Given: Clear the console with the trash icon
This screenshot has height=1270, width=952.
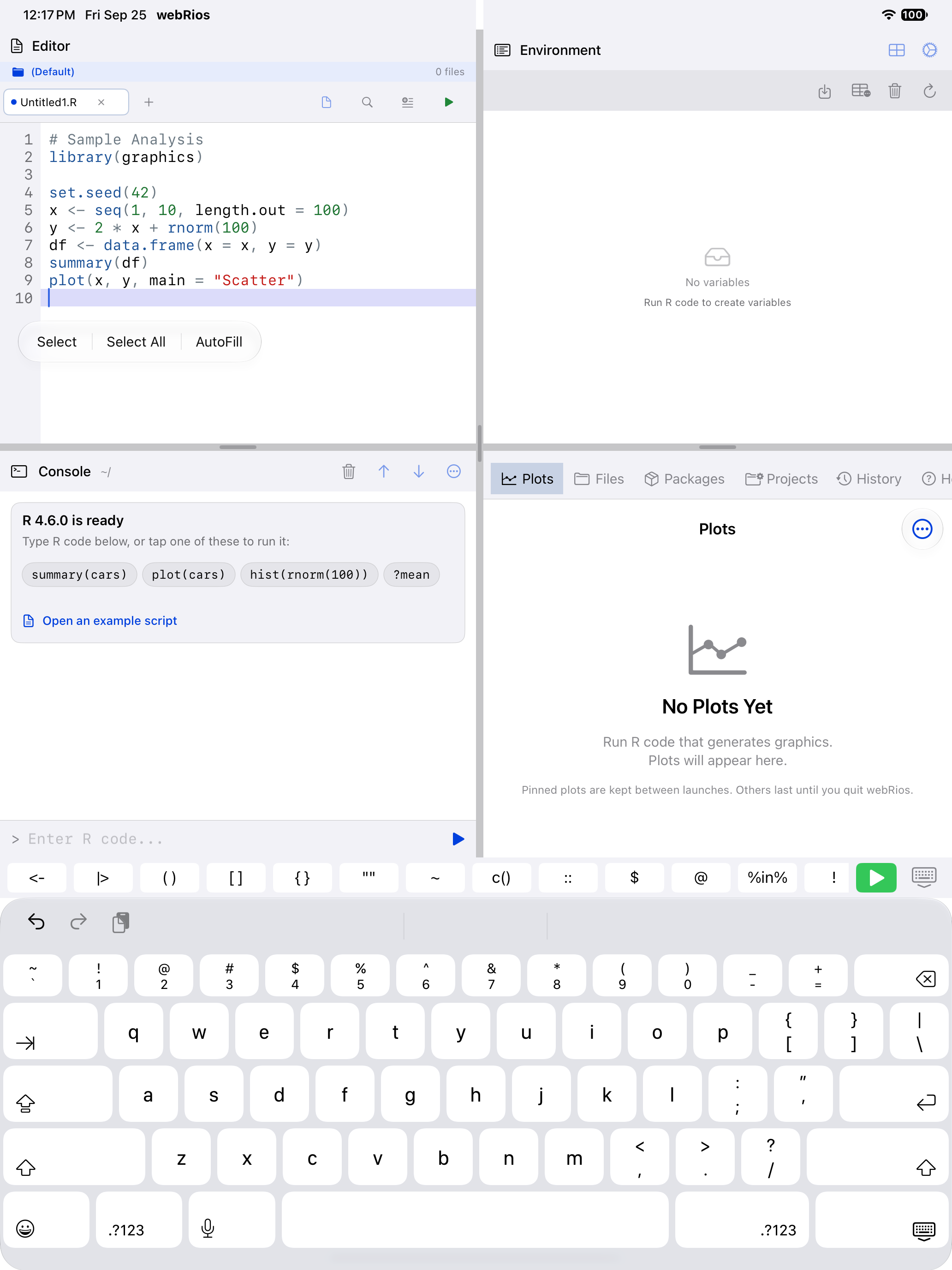Looking at the screenshot, I should pos(349,471).
